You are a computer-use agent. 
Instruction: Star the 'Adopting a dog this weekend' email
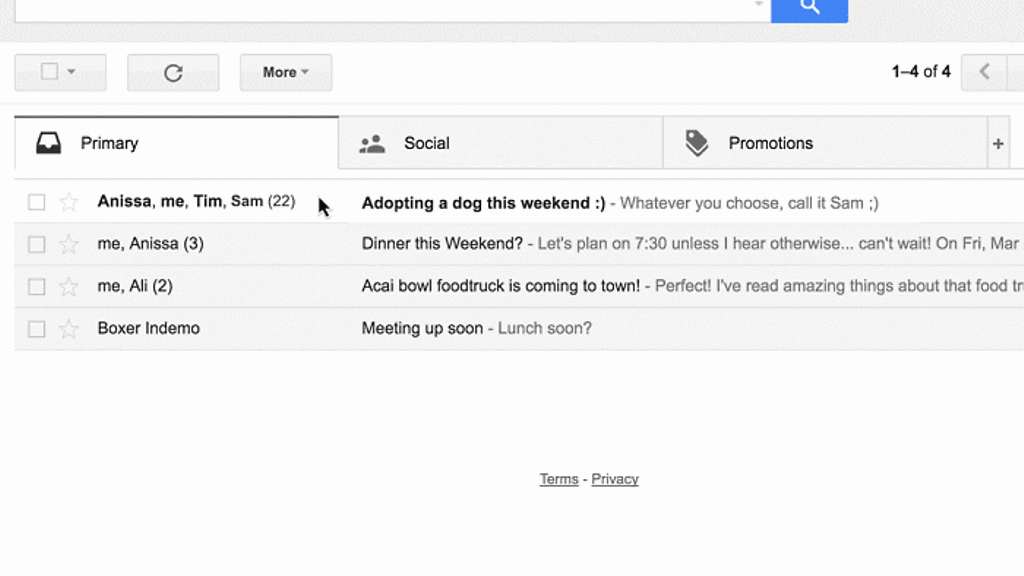[69, 203]
